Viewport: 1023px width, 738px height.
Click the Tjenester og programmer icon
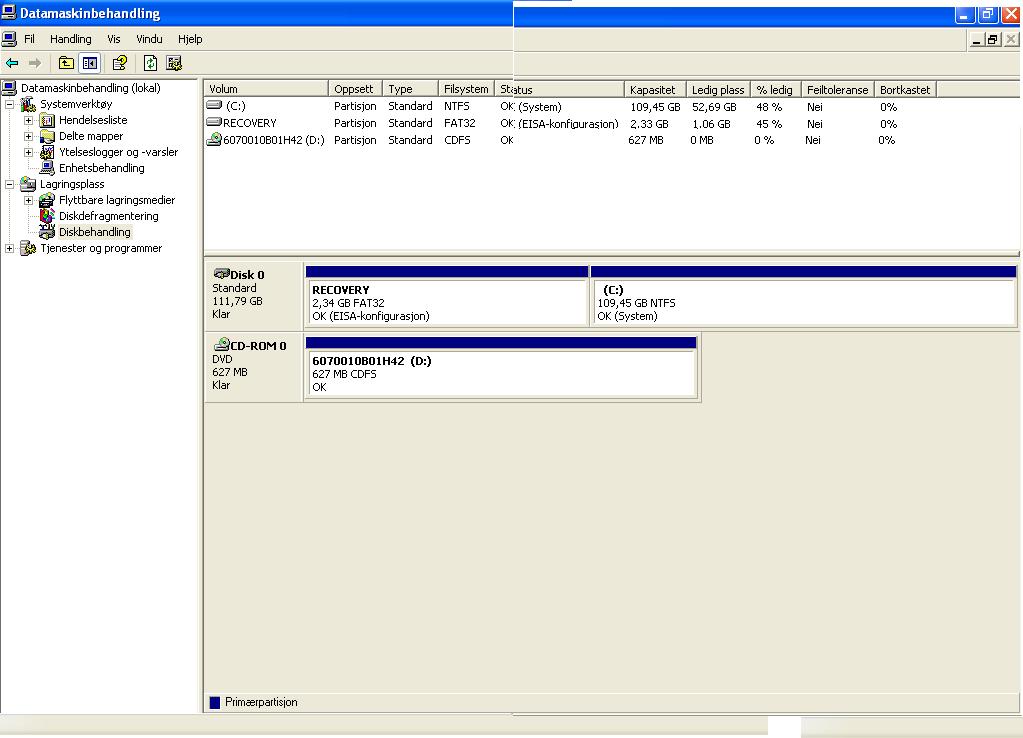click(x=28, y=248)
